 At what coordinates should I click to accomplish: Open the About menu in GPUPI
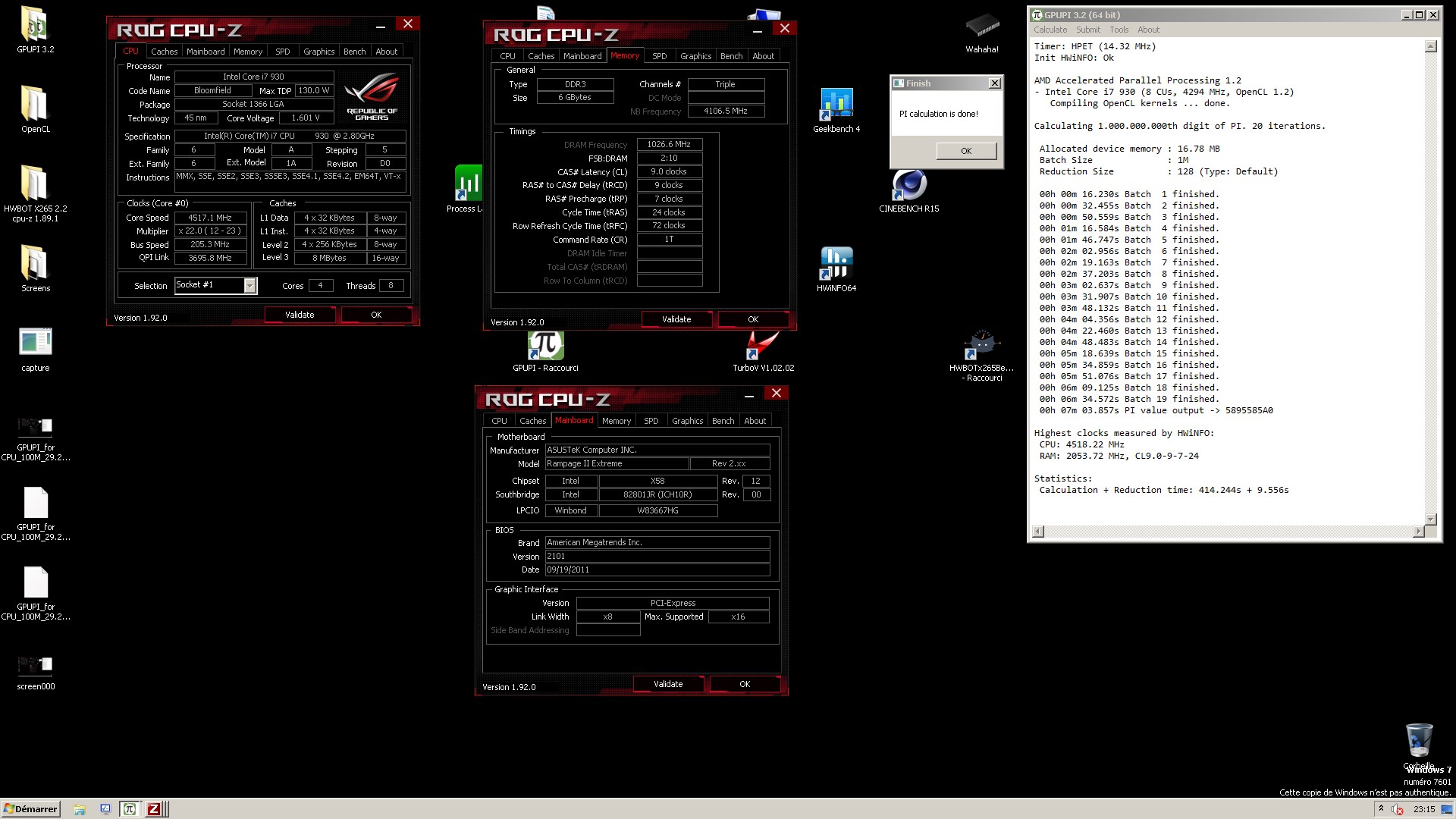click(x=1149, y=30)
